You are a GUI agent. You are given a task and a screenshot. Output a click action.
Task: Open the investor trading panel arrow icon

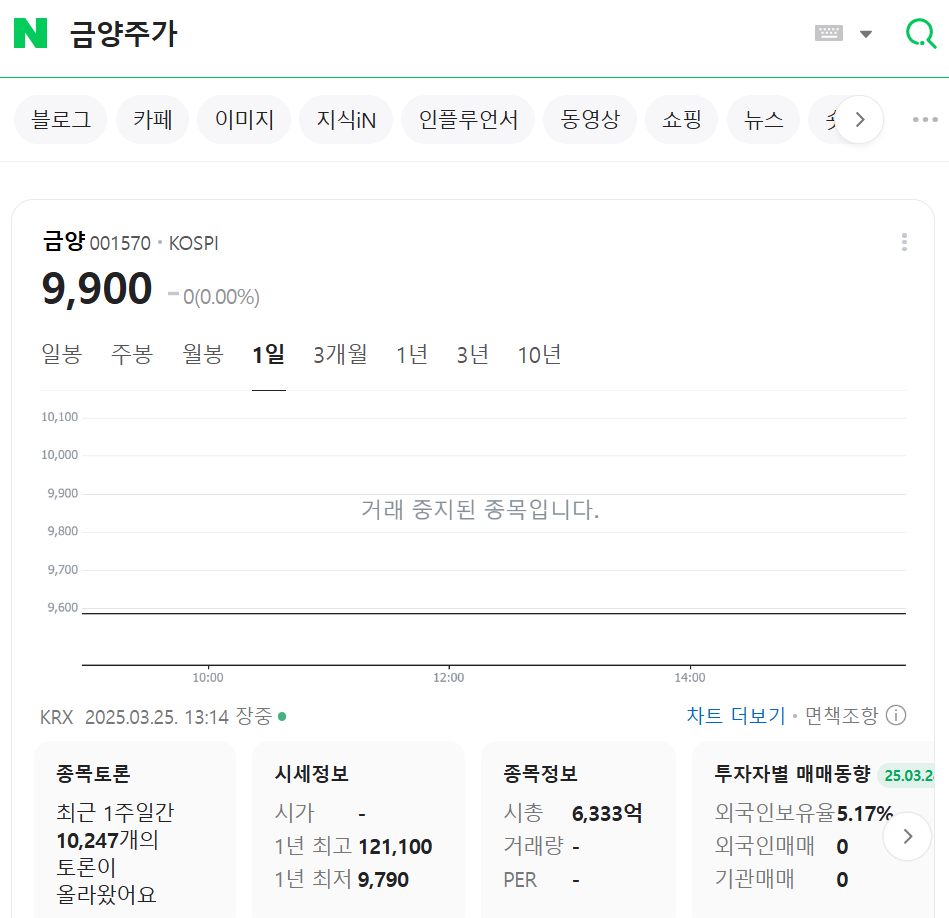point(907,836)
